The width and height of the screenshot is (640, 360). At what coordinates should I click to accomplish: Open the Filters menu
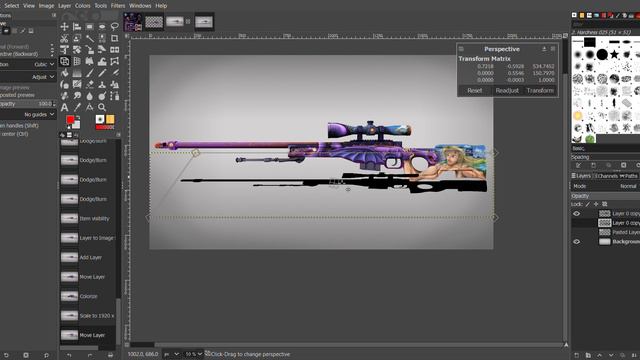[118, 6]
